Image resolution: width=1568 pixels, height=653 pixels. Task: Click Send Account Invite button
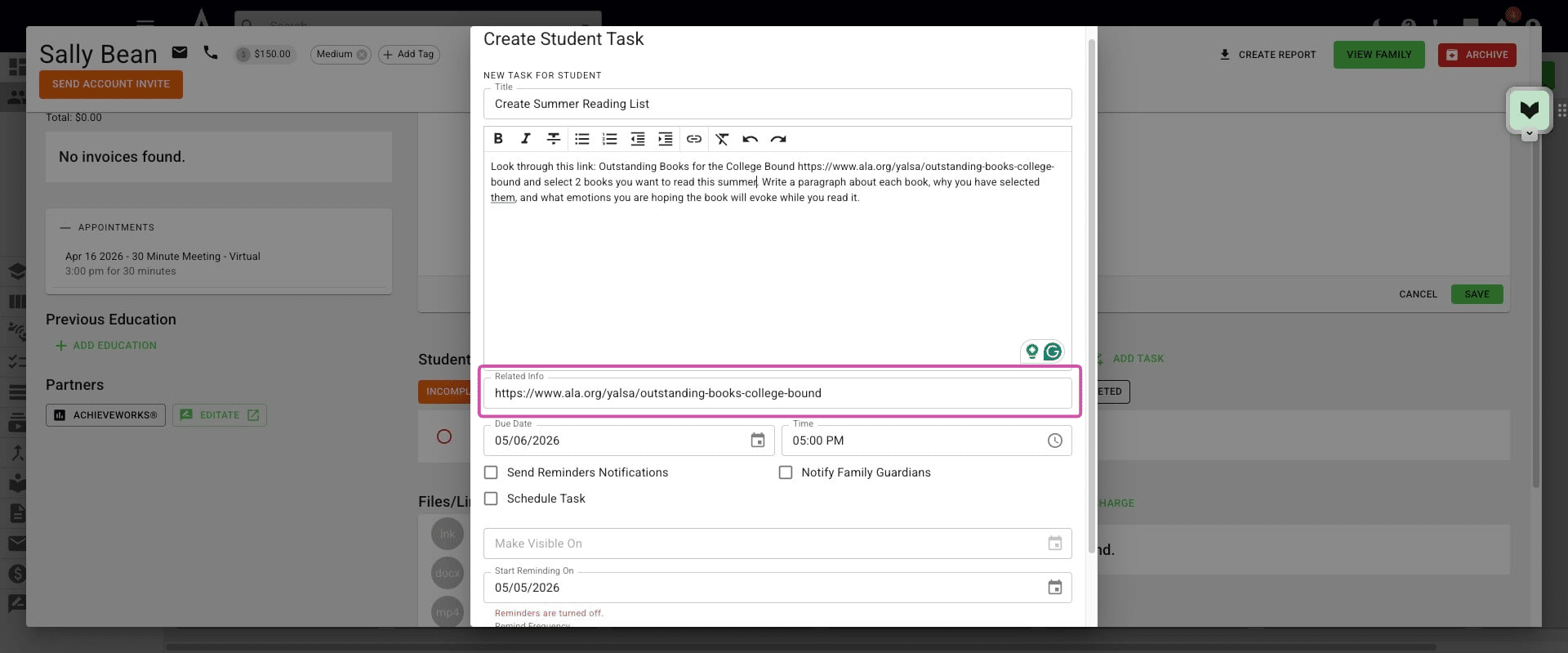click(111, 84)
